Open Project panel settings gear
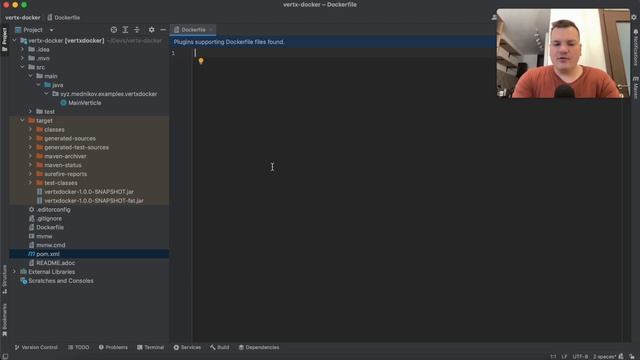Viewport: 640px width, 360px height. pos(151,30)
